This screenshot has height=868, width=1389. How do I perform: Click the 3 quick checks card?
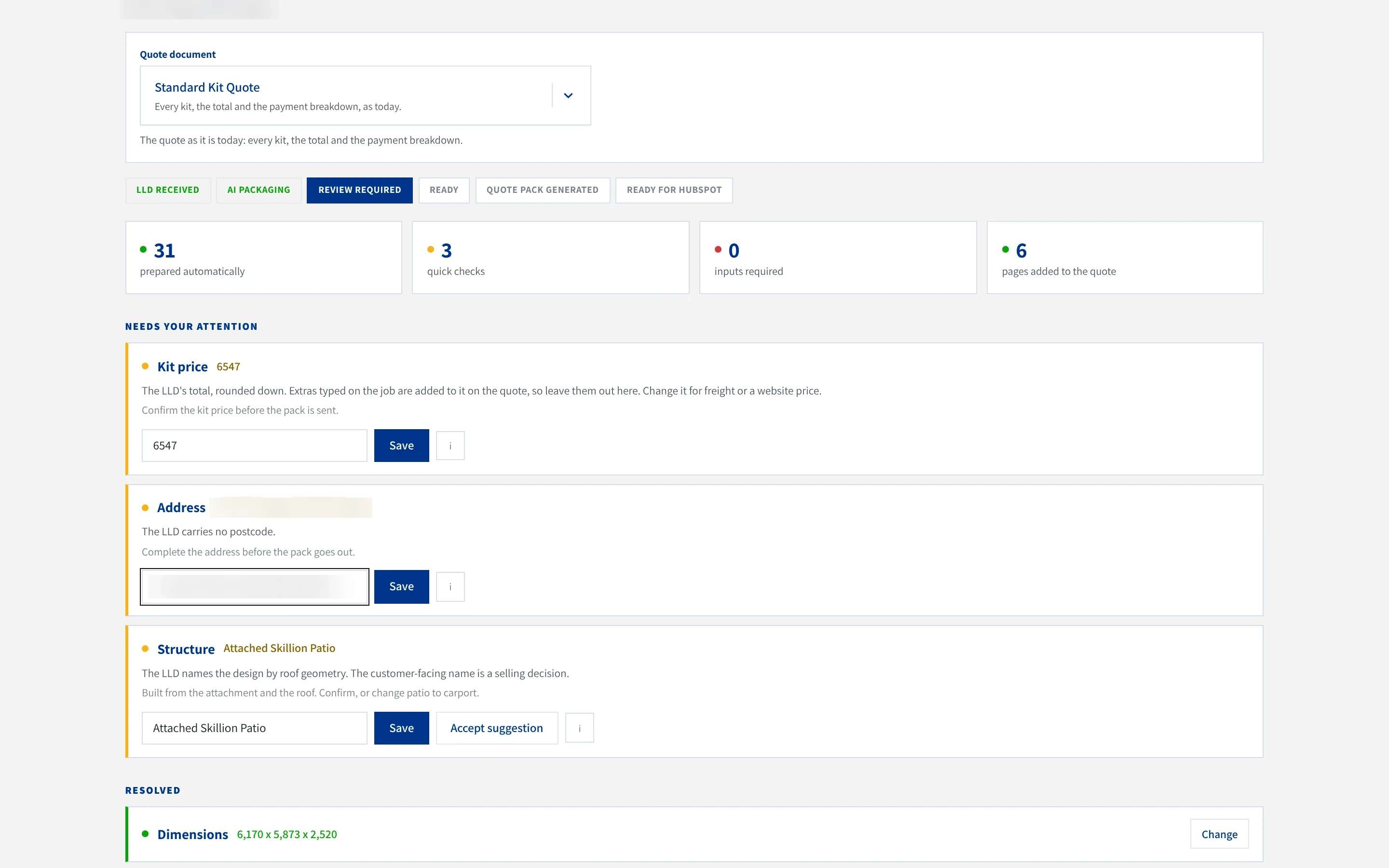[x=550, y=258]
